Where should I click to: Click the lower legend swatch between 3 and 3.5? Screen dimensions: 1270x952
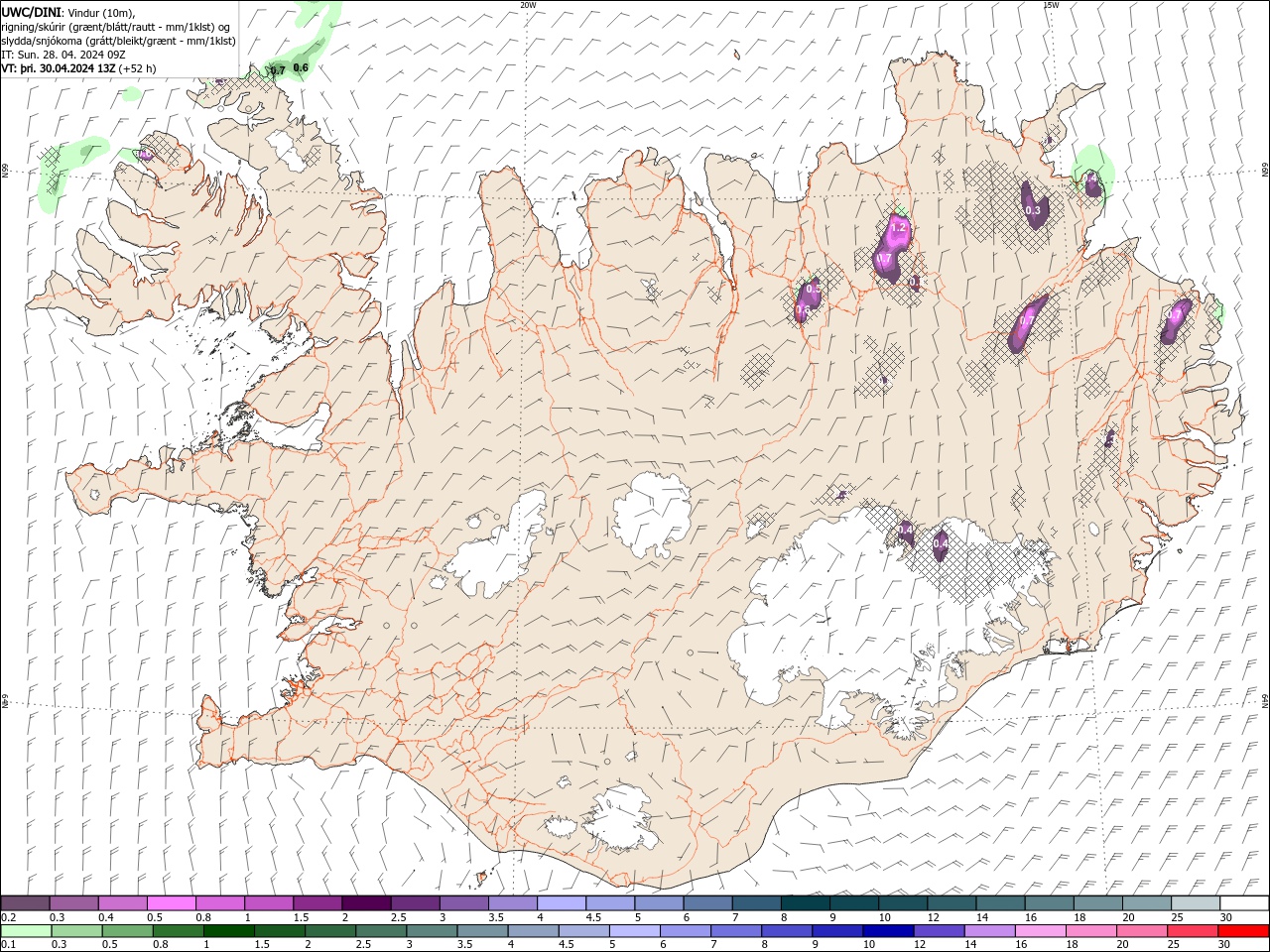point(432,931)
